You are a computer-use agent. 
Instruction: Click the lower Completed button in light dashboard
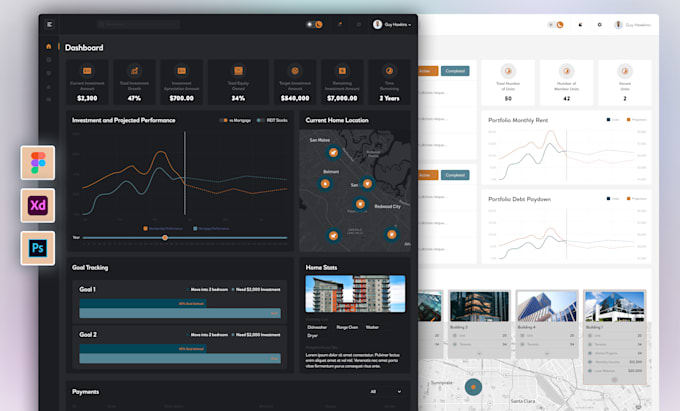coord(455,175)
